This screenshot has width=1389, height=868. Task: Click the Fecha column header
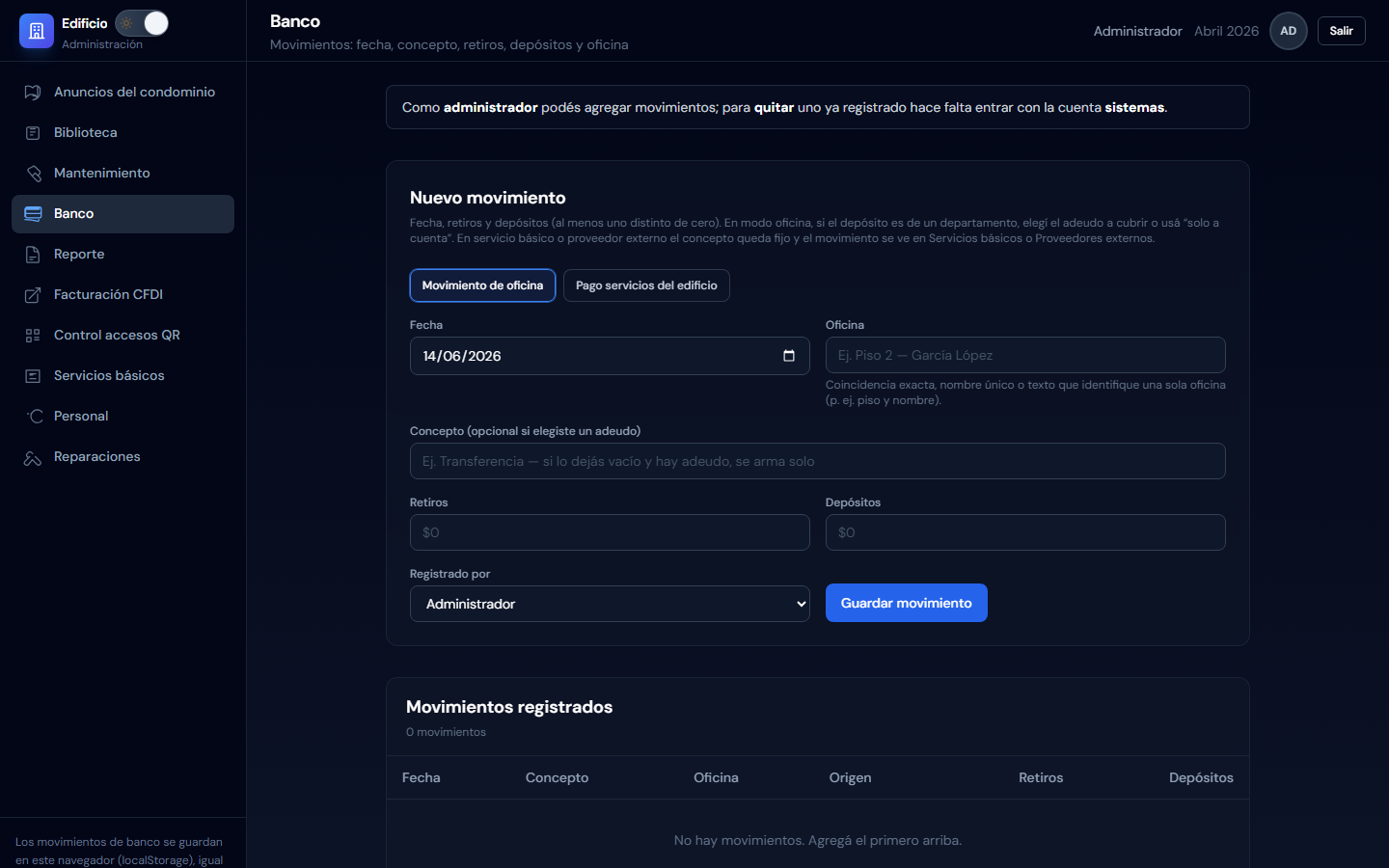422,777
